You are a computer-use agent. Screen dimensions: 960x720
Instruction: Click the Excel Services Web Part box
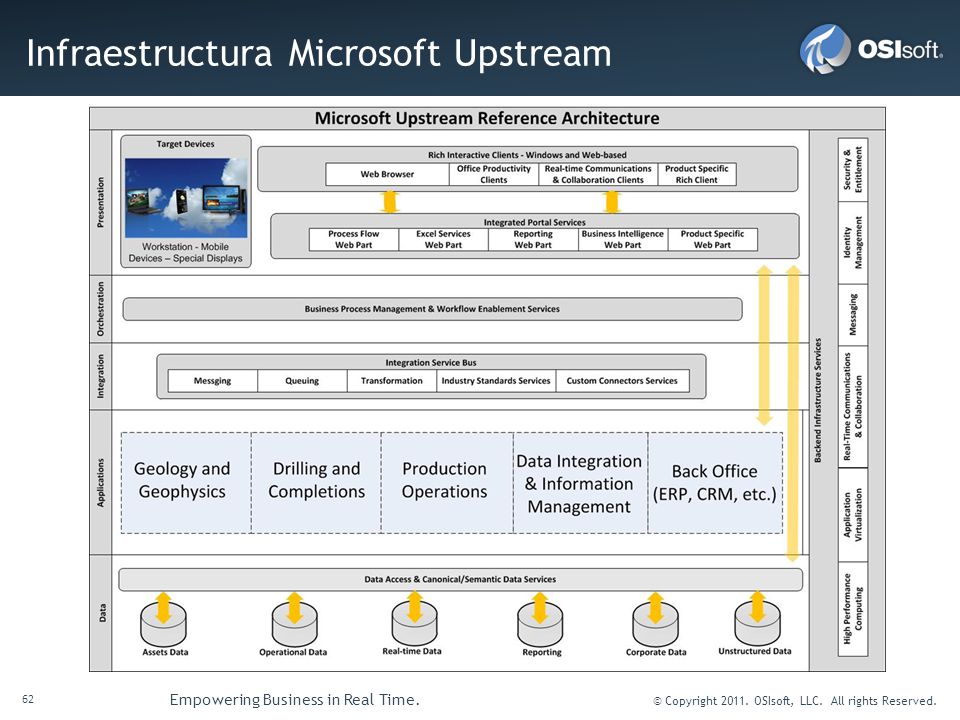coord(443,239)
